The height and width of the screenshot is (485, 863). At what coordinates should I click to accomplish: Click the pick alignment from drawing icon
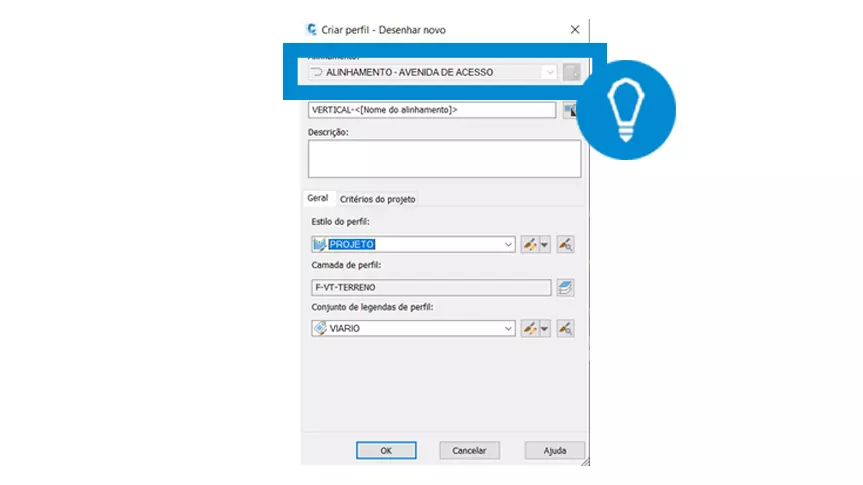571,72
